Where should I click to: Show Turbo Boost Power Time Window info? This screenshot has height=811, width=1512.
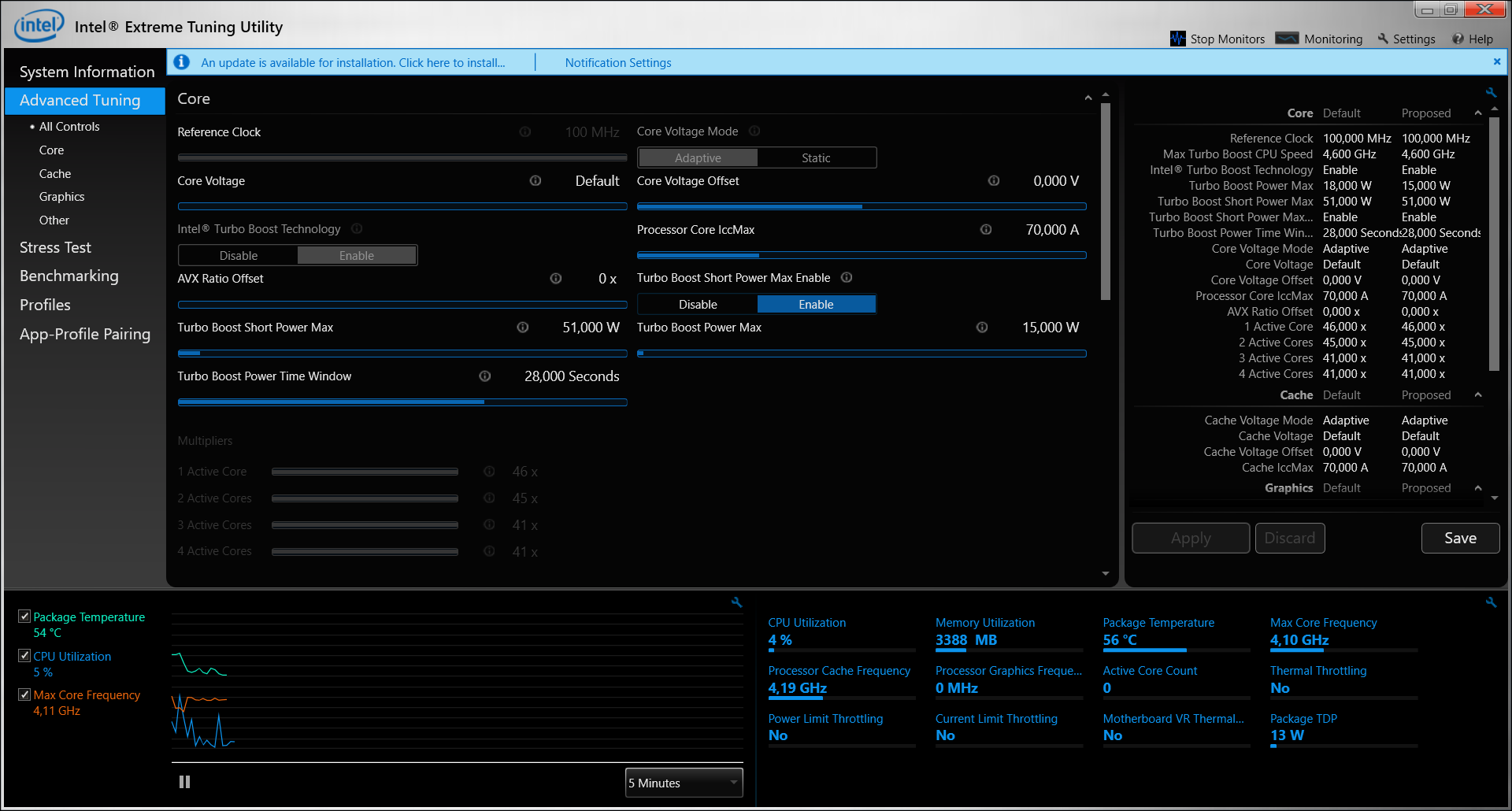point(485,376)
